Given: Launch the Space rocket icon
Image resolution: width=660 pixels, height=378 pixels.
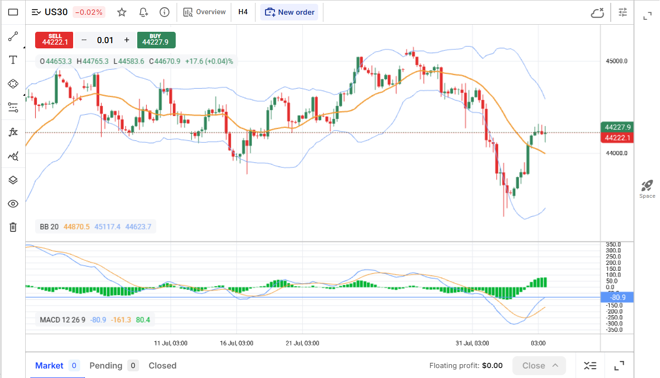Looking at the screenshot, I should (x=647, y=189).
